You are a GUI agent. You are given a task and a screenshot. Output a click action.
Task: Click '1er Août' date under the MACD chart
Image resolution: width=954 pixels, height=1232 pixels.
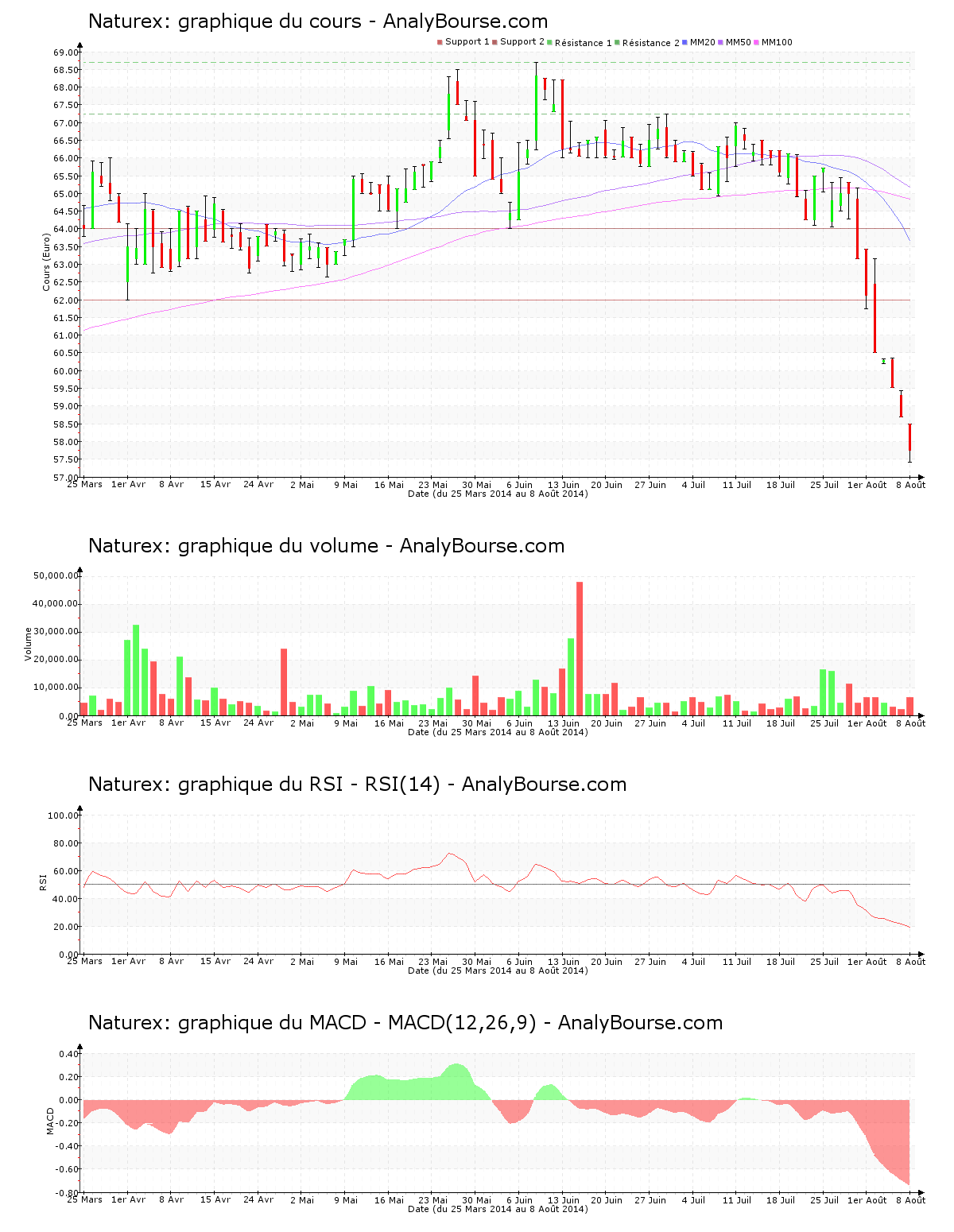point(867,1200)
